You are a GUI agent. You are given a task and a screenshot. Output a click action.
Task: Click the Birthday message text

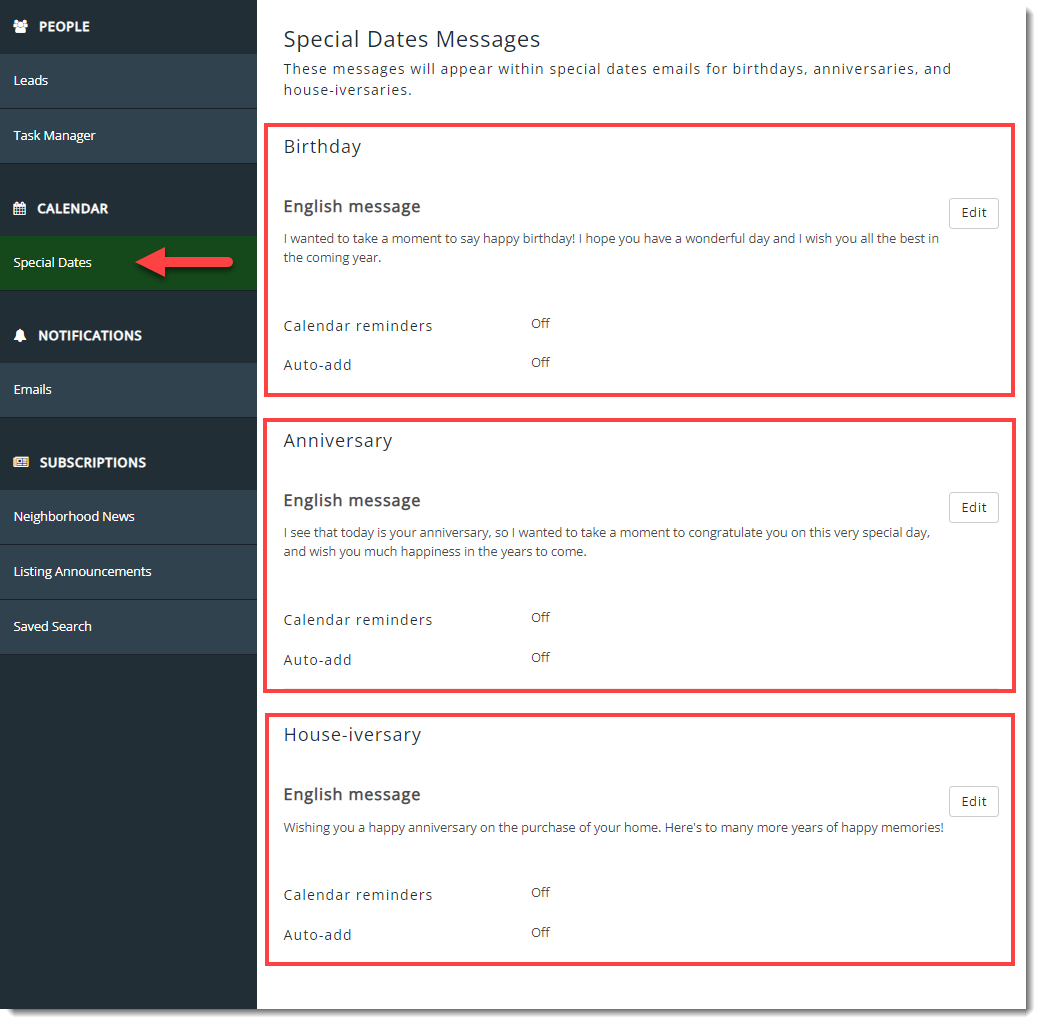[x=610, y=248]
